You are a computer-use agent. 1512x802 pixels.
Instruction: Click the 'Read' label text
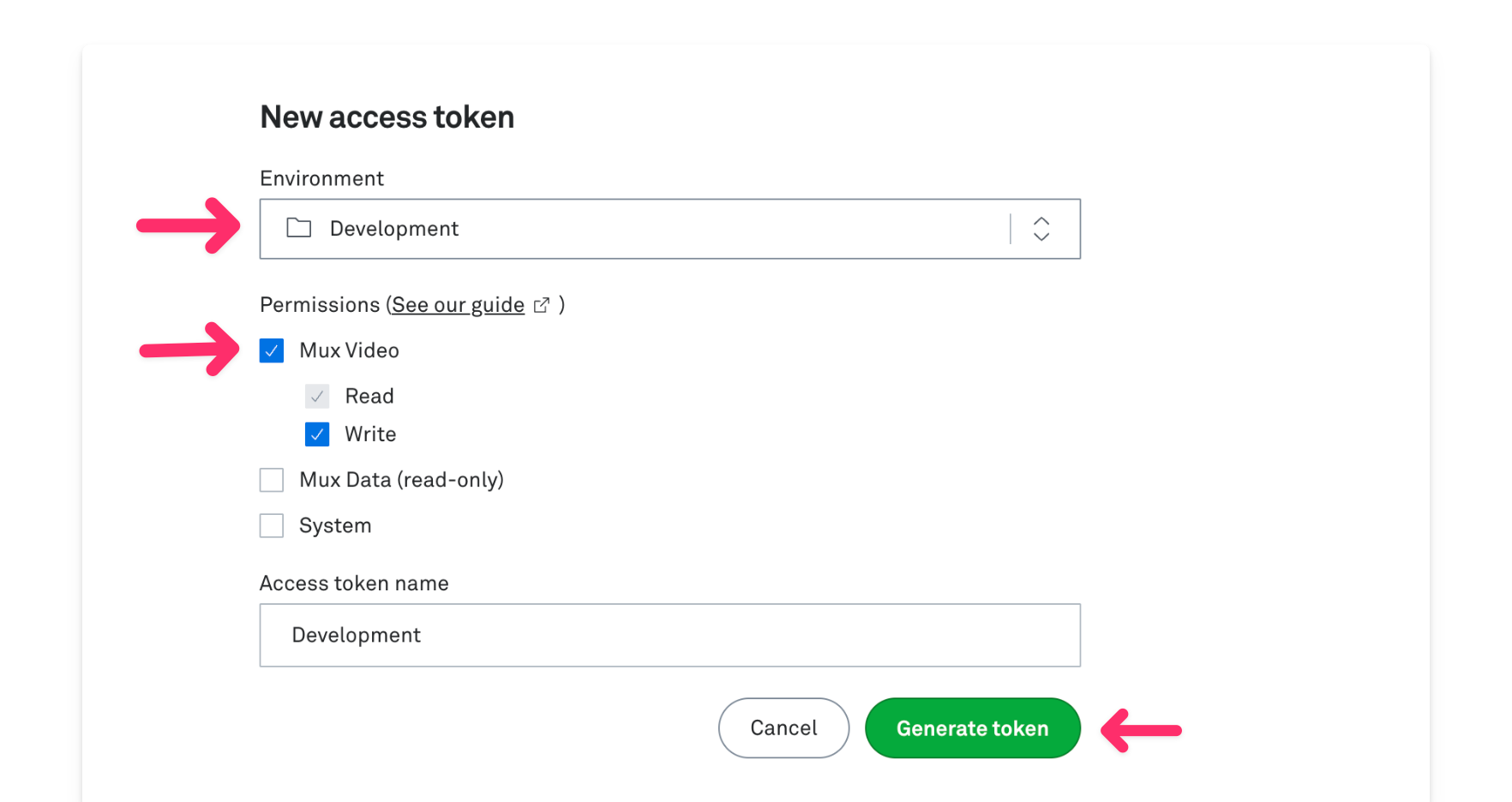tap(369, 396)
